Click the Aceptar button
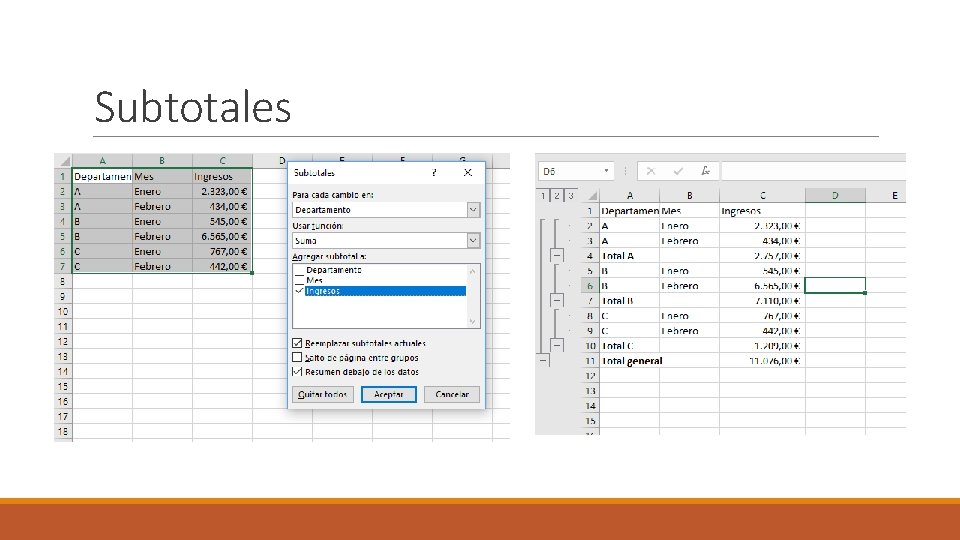The image size is (960, 540). pyautogui.click(x=389, y=394)
